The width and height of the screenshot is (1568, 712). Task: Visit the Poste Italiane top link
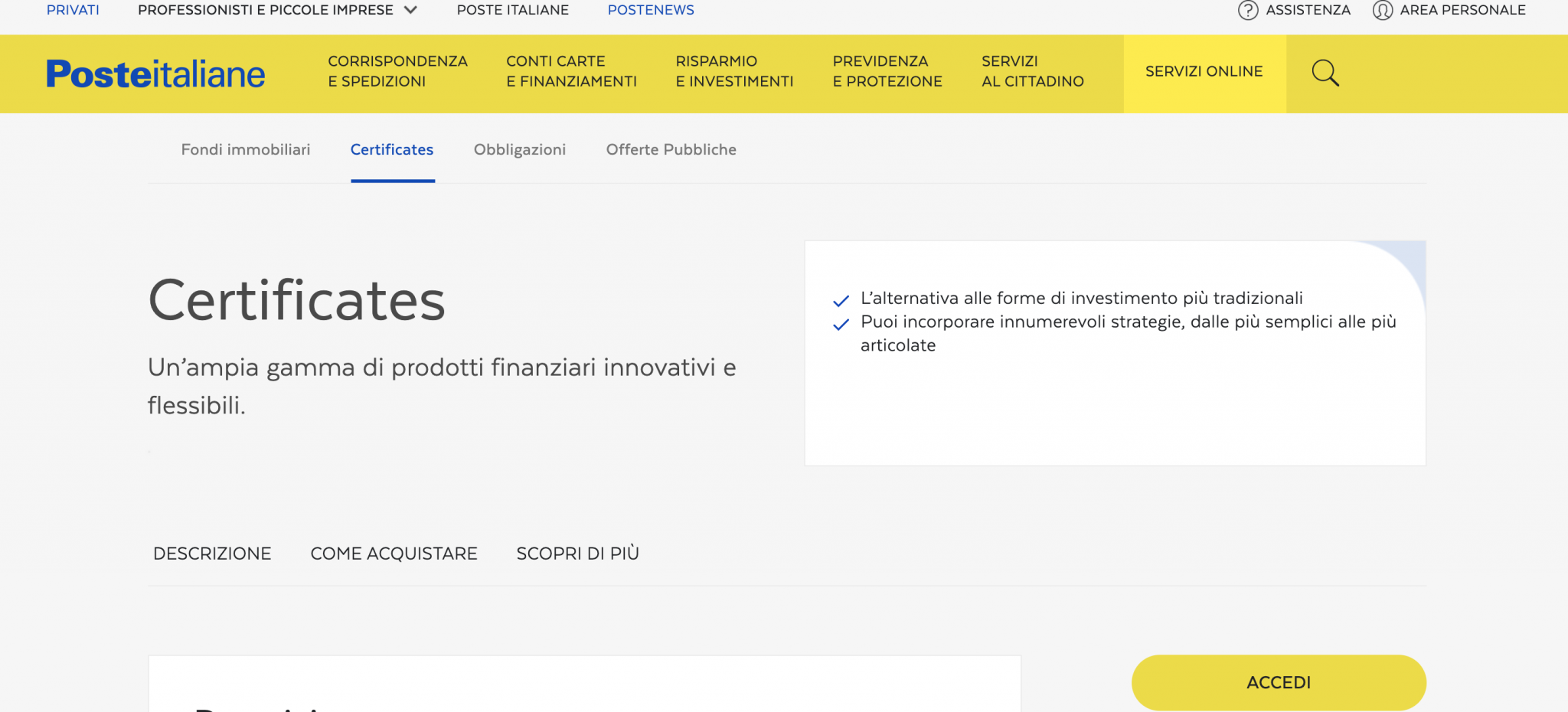pyautogui.click(x=513, y=10)
